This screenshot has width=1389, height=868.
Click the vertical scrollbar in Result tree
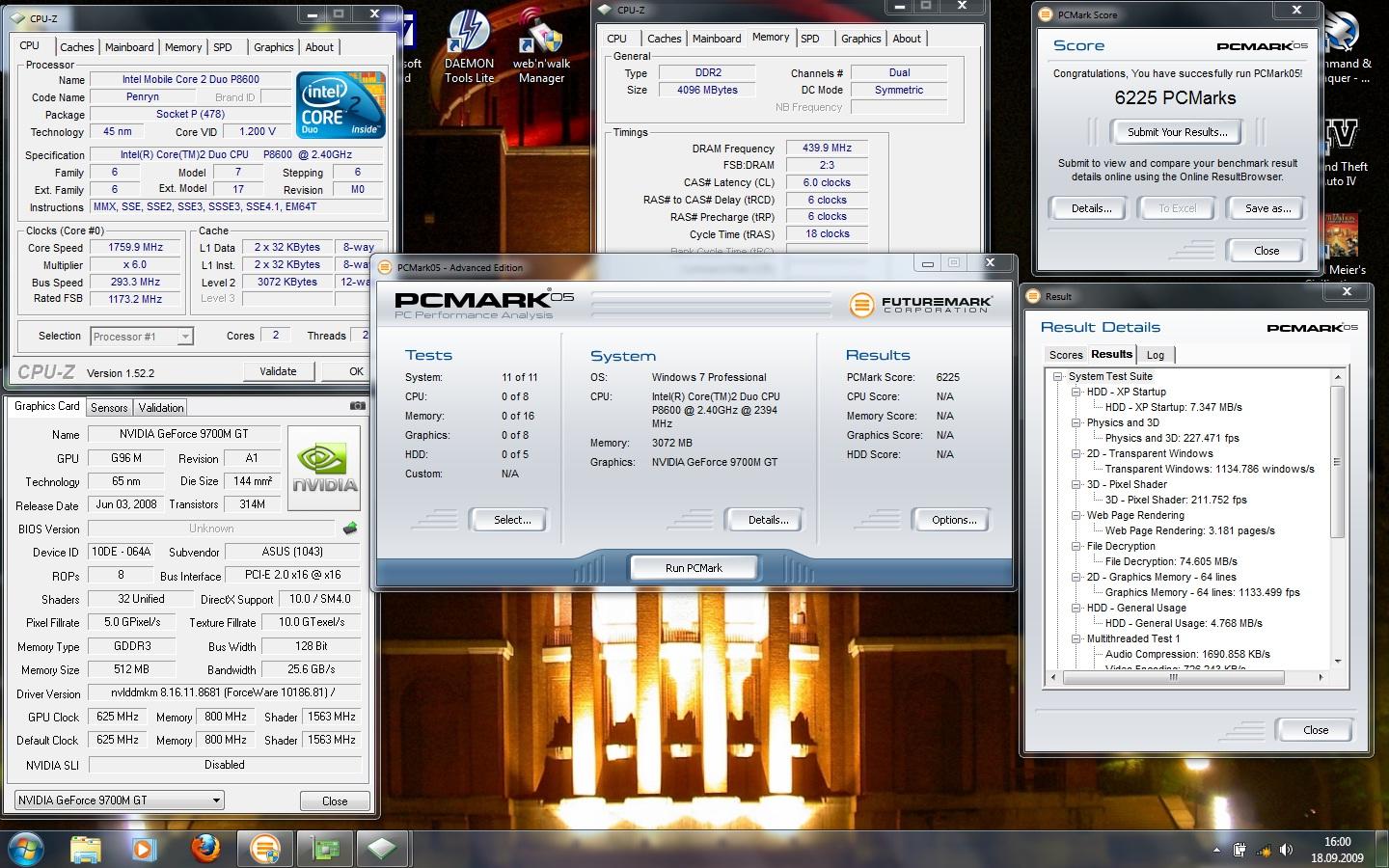(x=1337, y=460)
